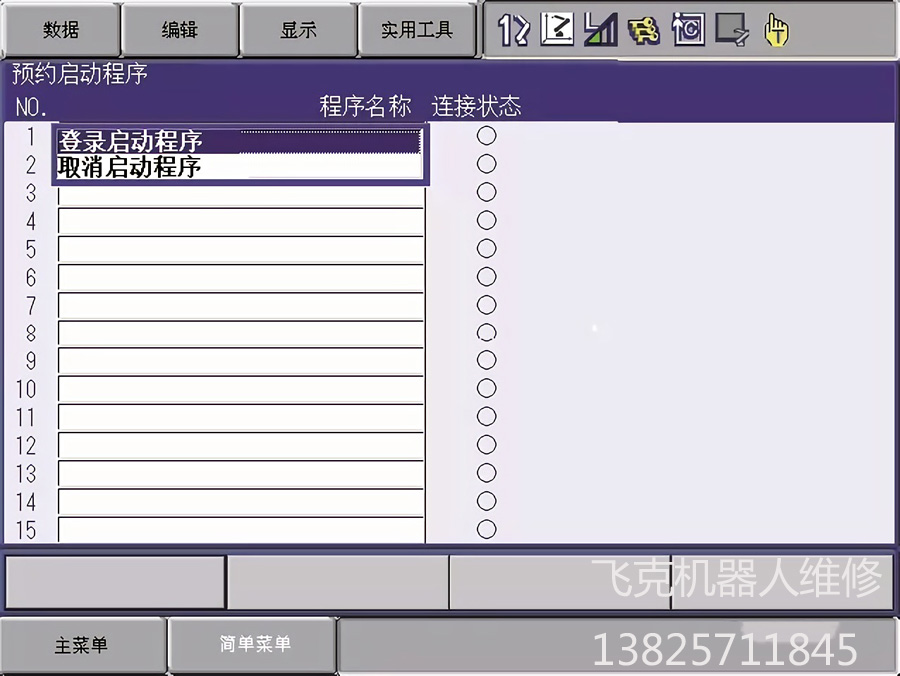This screenshot has width=900, height=676.
Task: Select program name field in row 5
Action: click(241, 250)
